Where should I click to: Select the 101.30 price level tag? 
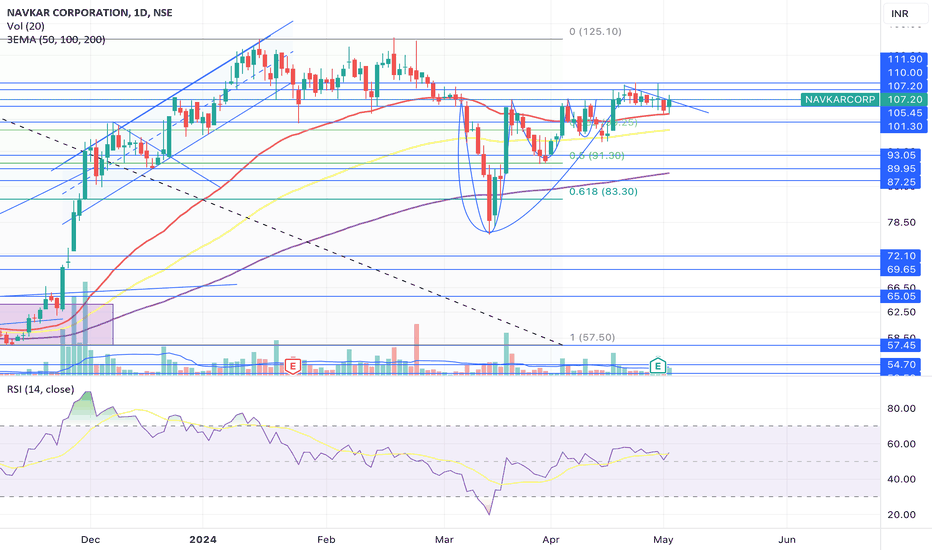[x=904, y=126]
